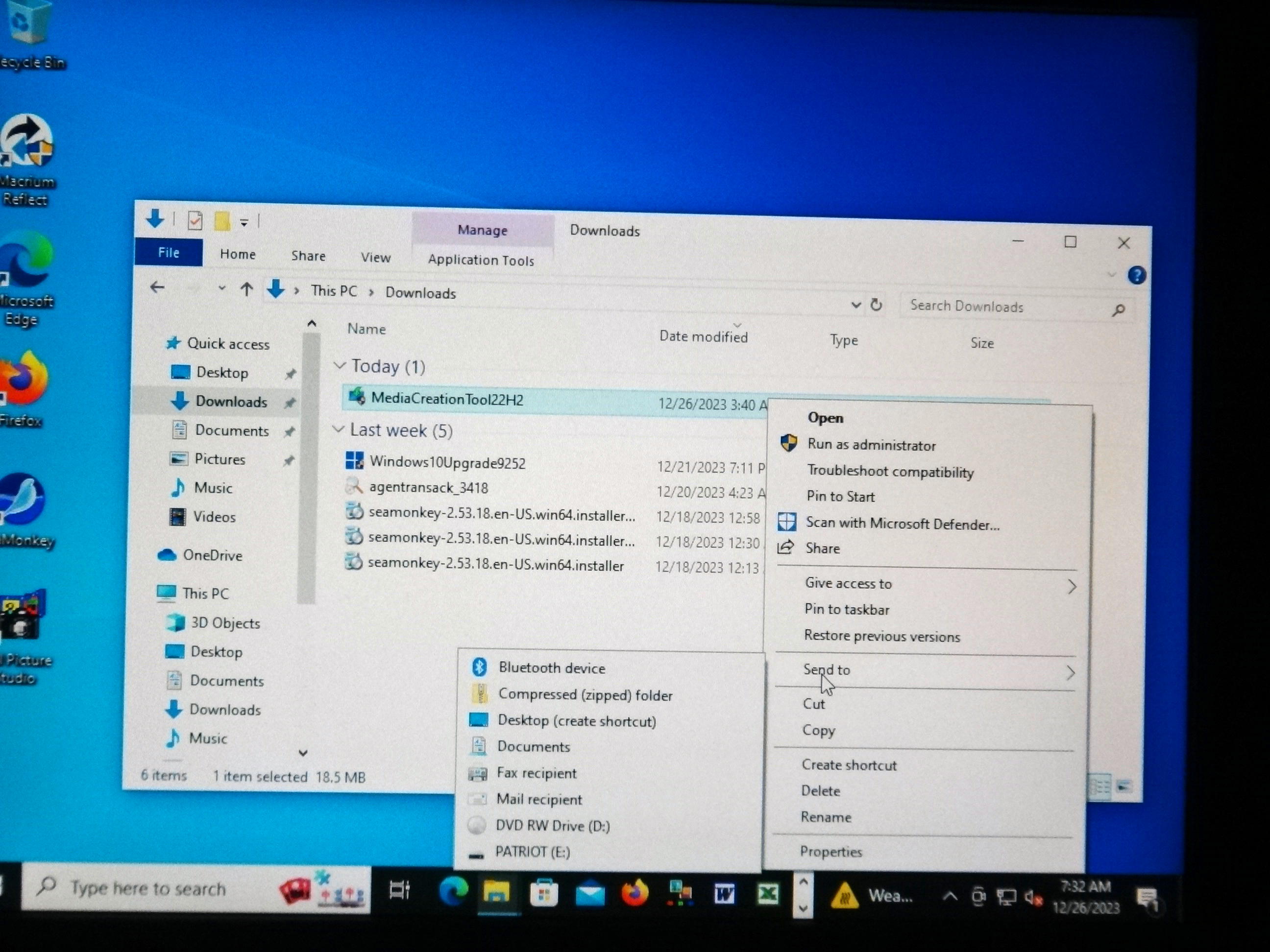Open Edge from the taskbar

click(x=453, y=891)
